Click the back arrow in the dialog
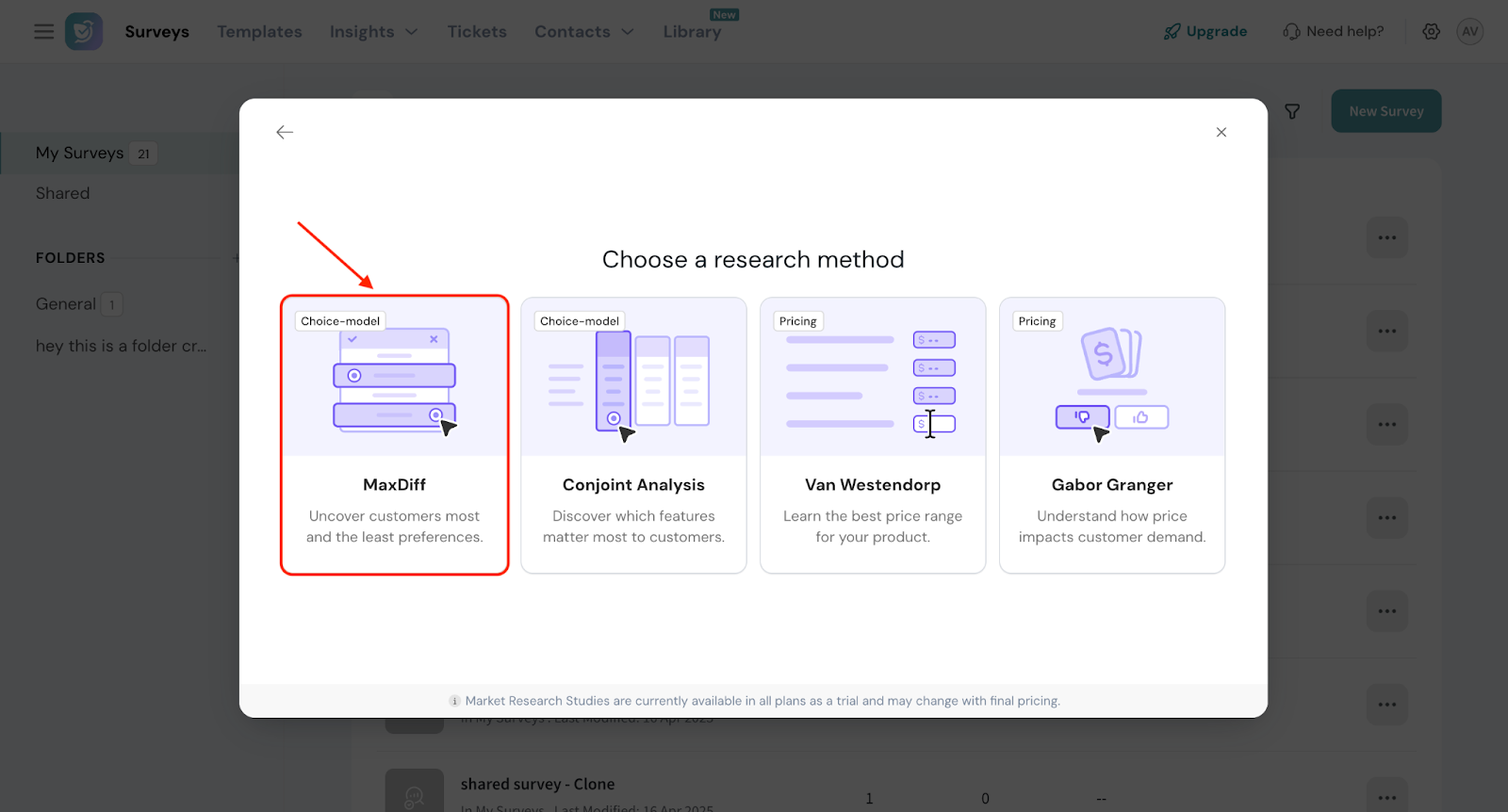Image resolution: width=1508 pixels, height=812 pixels. click(285, 133)
